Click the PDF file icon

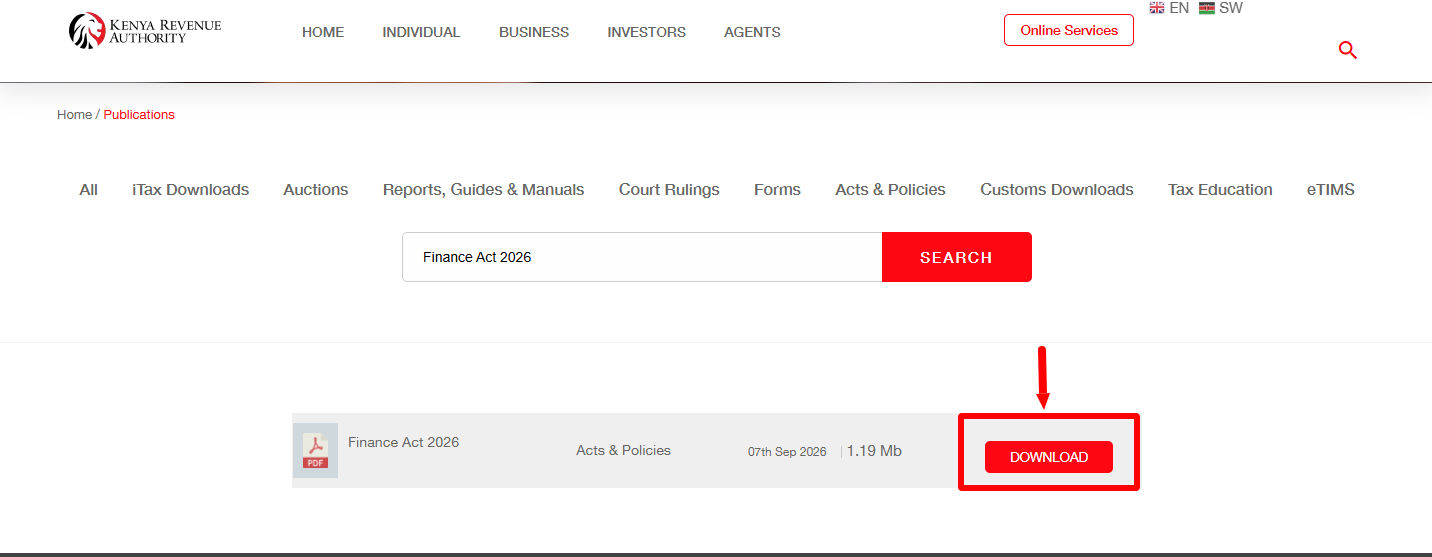315,450
